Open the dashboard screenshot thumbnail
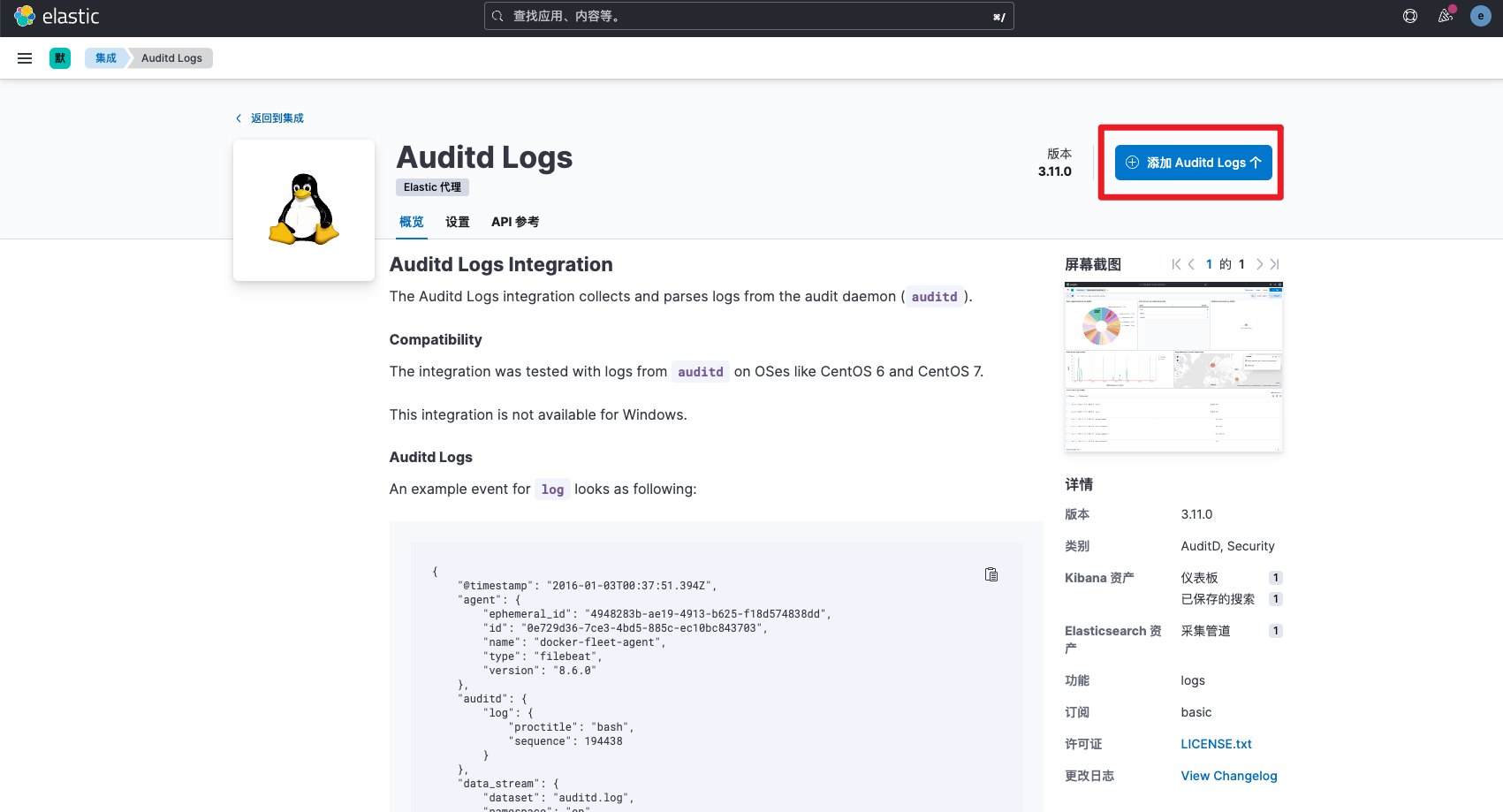This screenshot has height=812, width=1503. tap(1173, 368)
